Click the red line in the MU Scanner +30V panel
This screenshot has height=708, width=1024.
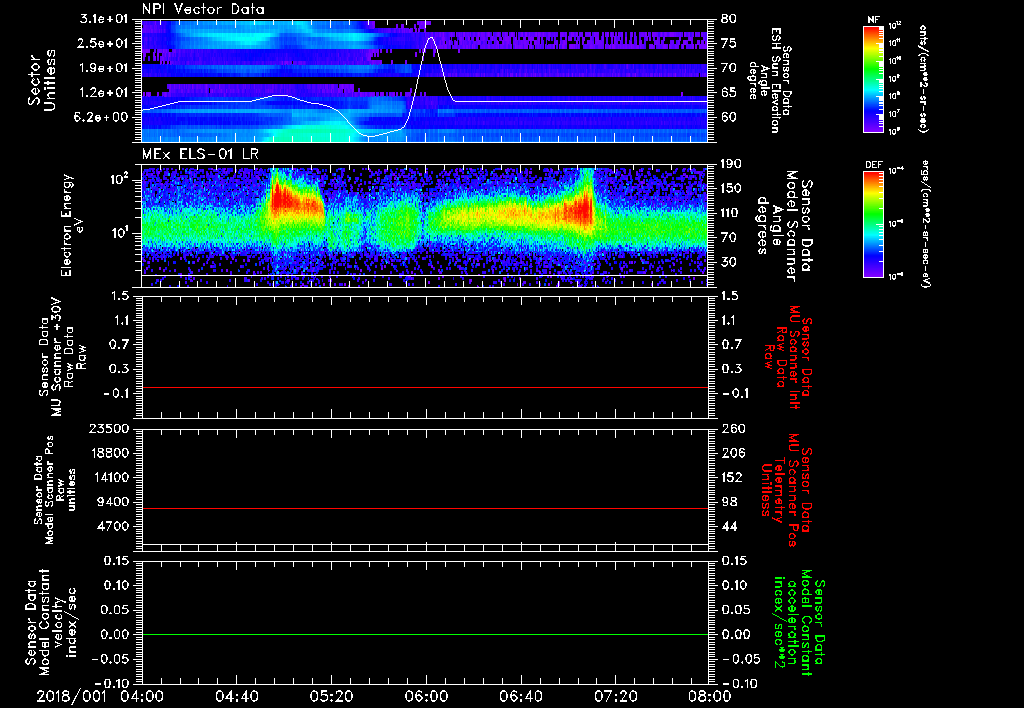tap(425, 387)
